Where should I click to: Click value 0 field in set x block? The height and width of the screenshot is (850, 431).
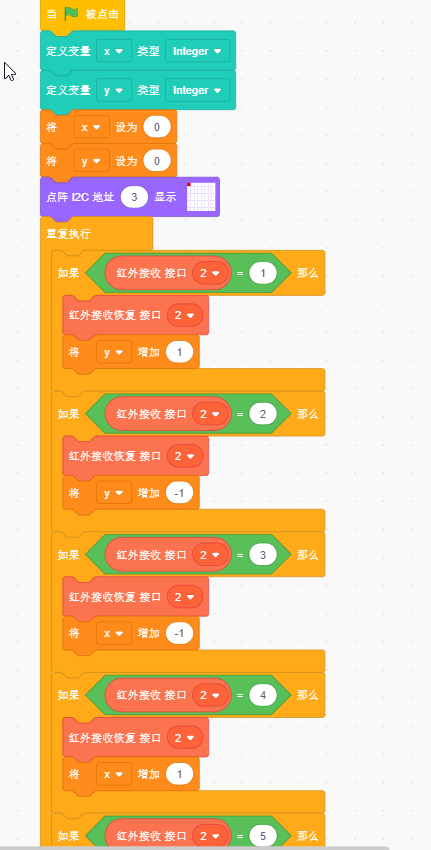click(157, 127)
